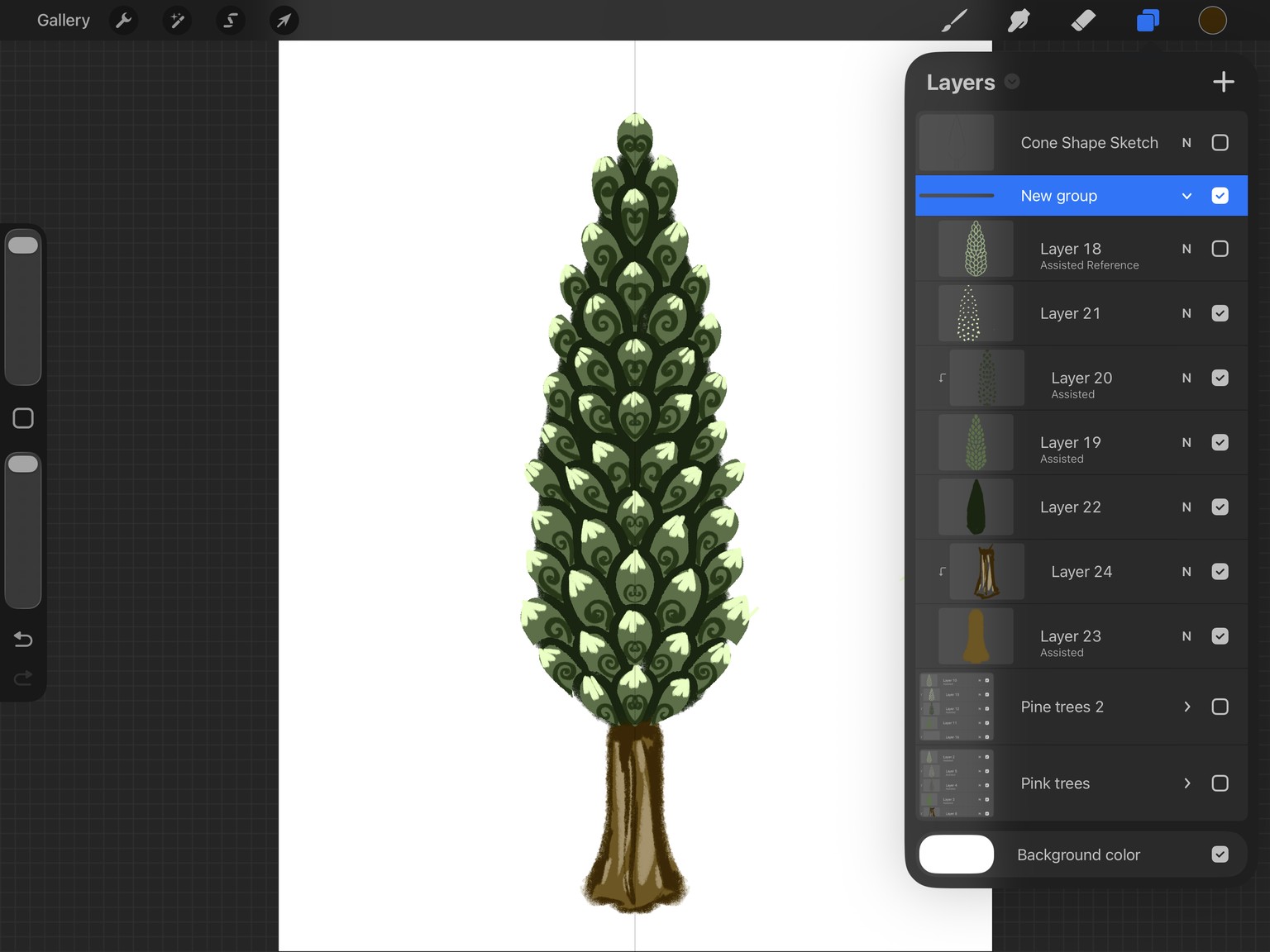
Task: Tap the redo arrow
Action: point(23,678)
